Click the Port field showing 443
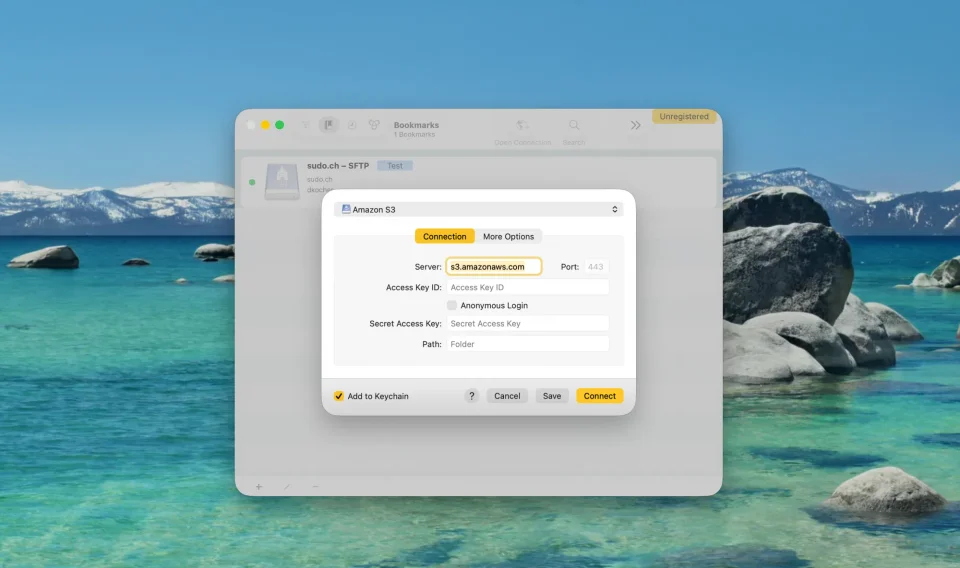The width and height of the screenshot is (960, 568). [x=596, y=267]
